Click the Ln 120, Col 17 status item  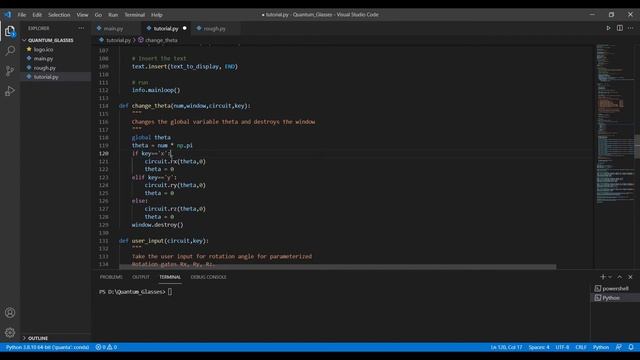[506, 347]
